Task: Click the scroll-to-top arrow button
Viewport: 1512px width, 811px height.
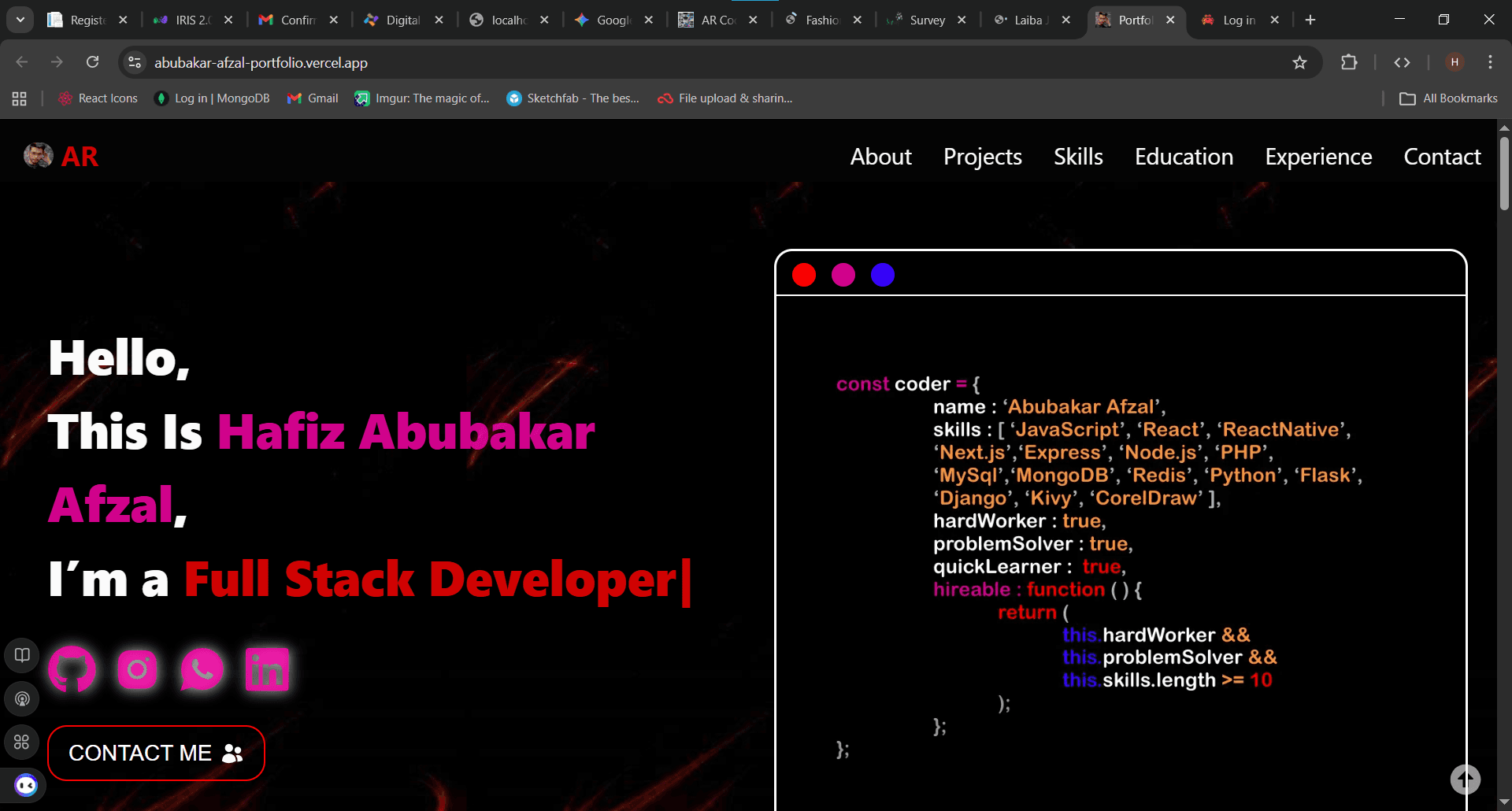Action: (x=1466, y=780)
